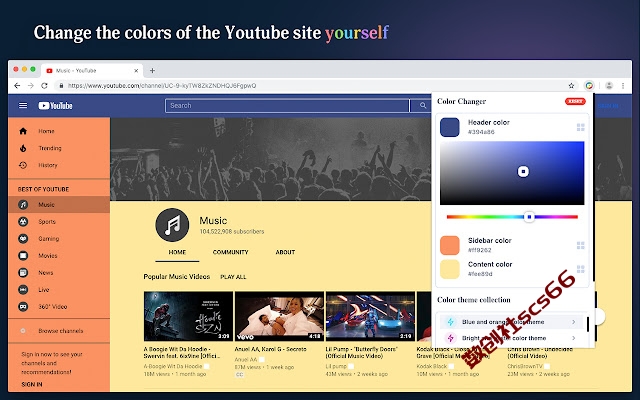Viewport: 640px width, 400px height.
Task: Click the News icon in sidebar
Action: [x=23, y=273]
